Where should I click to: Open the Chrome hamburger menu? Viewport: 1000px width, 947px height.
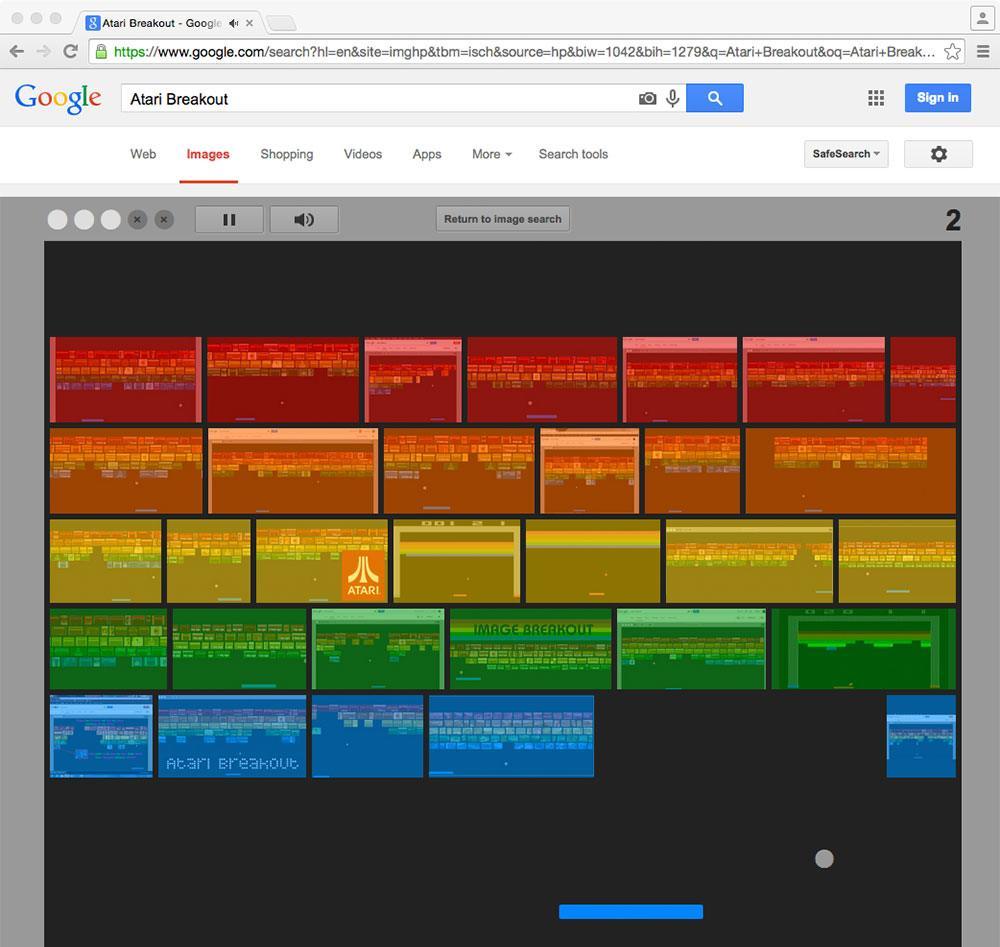tap(983, 52)
